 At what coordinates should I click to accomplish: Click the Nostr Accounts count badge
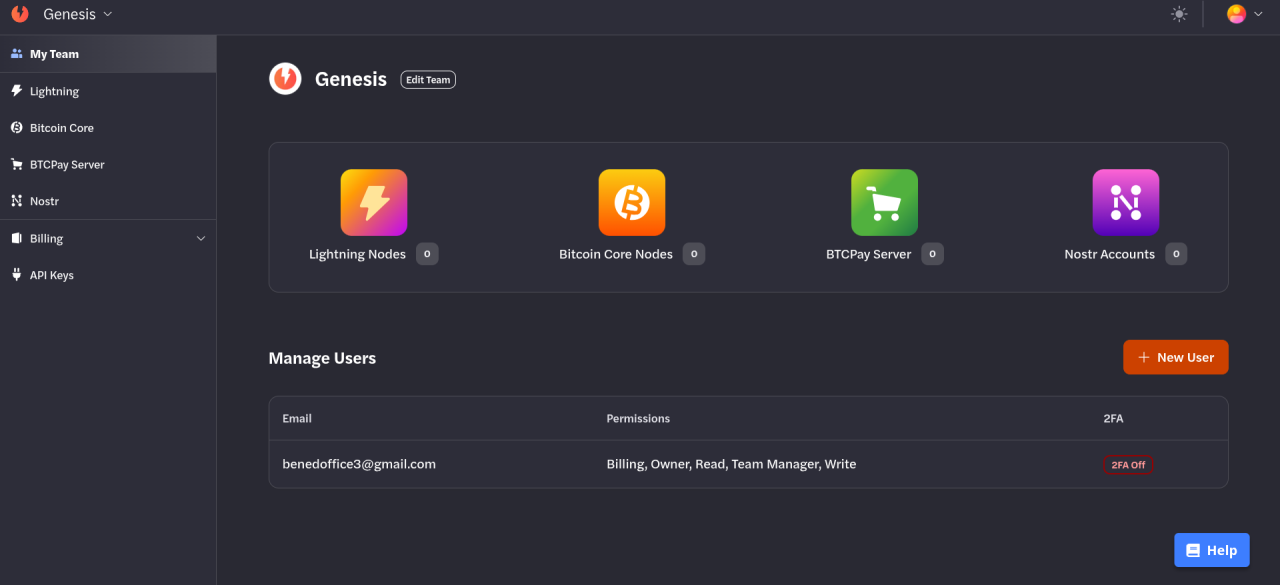tap(1176, 254)
